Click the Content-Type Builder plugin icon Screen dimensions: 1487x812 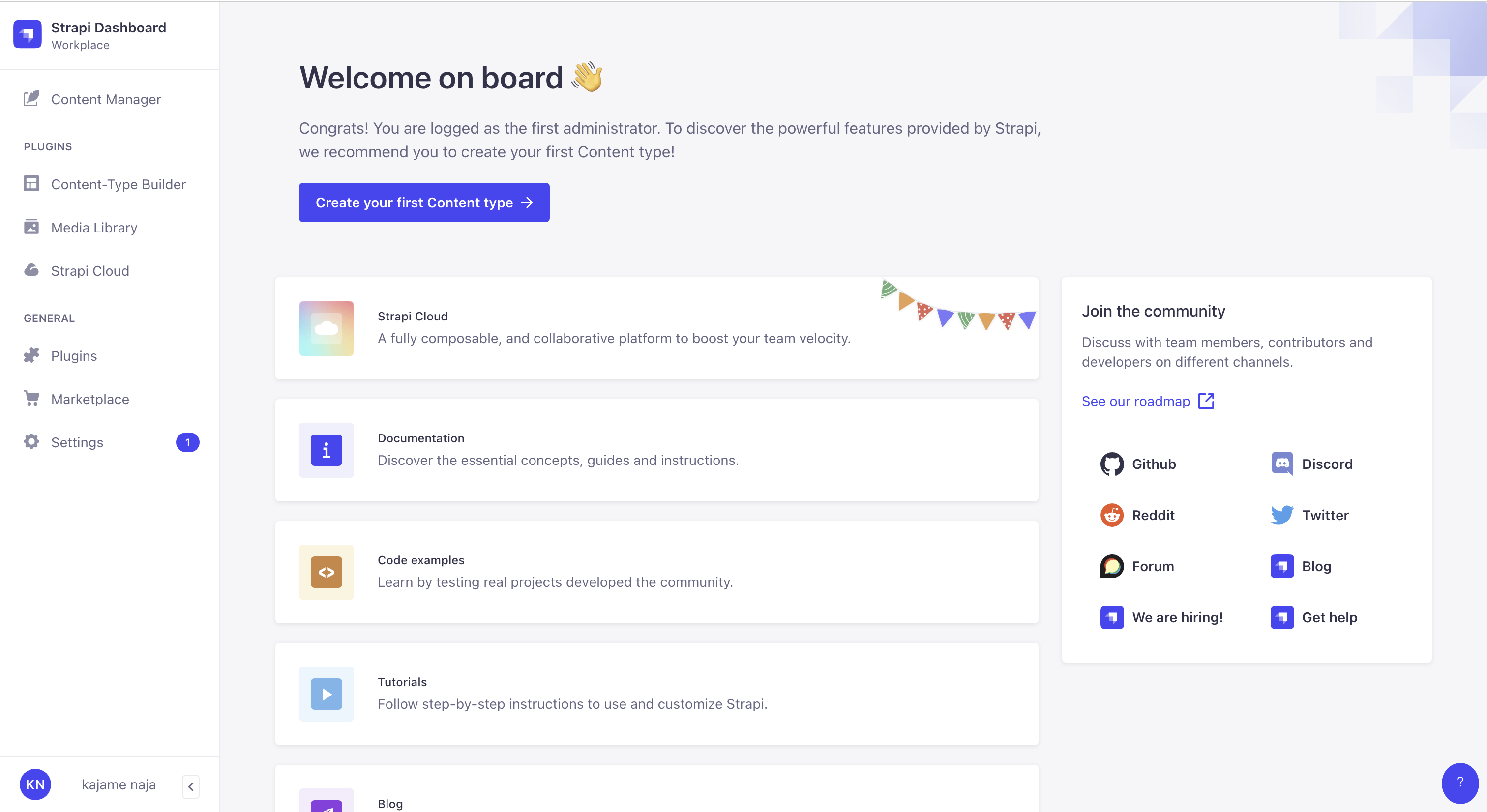[31, 184]
